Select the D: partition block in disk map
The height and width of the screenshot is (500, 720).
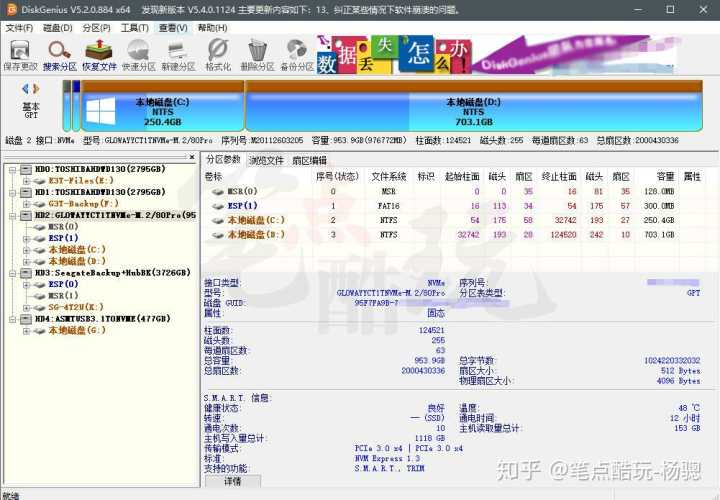[x=474, y=106]
